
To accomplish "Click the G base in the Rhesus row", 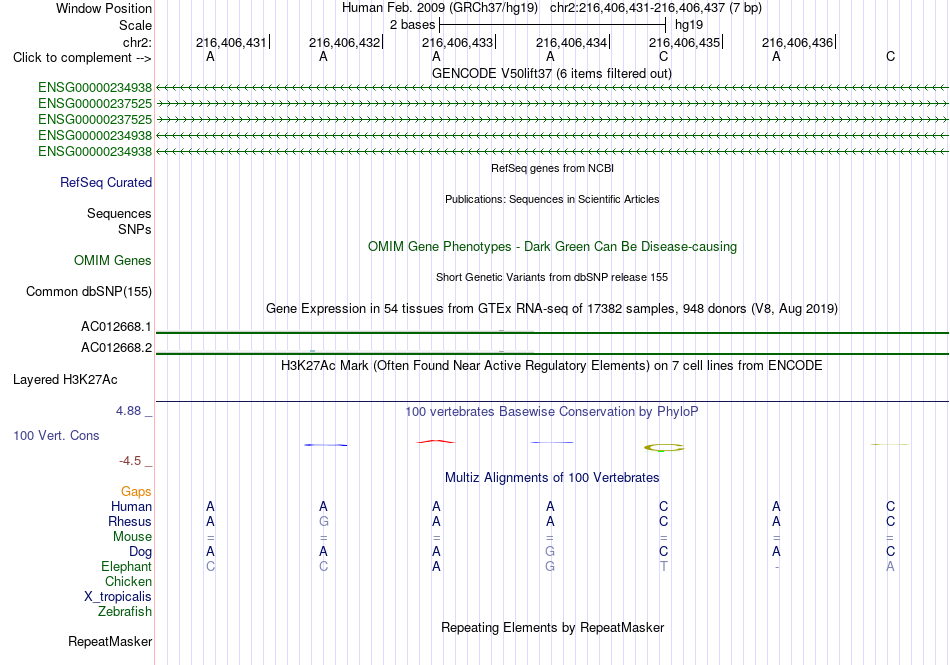I will click(x=324, y=521).
